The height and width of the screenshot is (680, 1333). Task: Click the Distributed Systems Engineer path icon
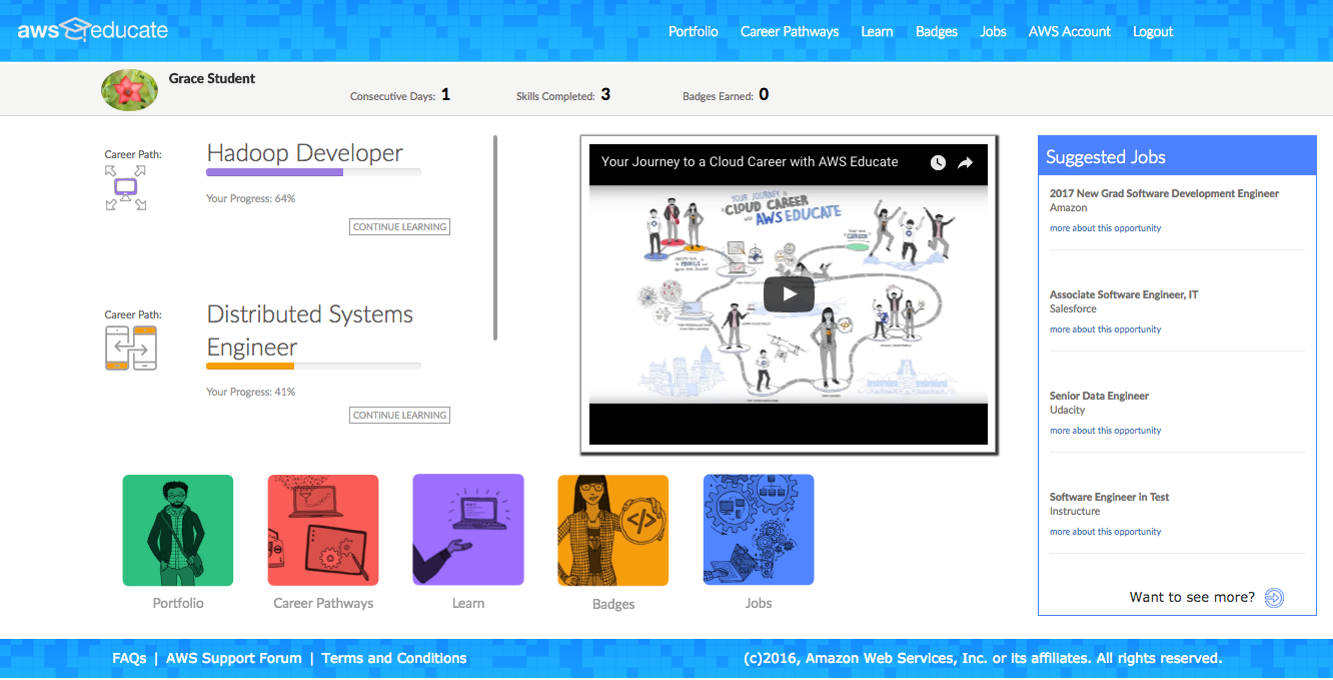point(131,348)
